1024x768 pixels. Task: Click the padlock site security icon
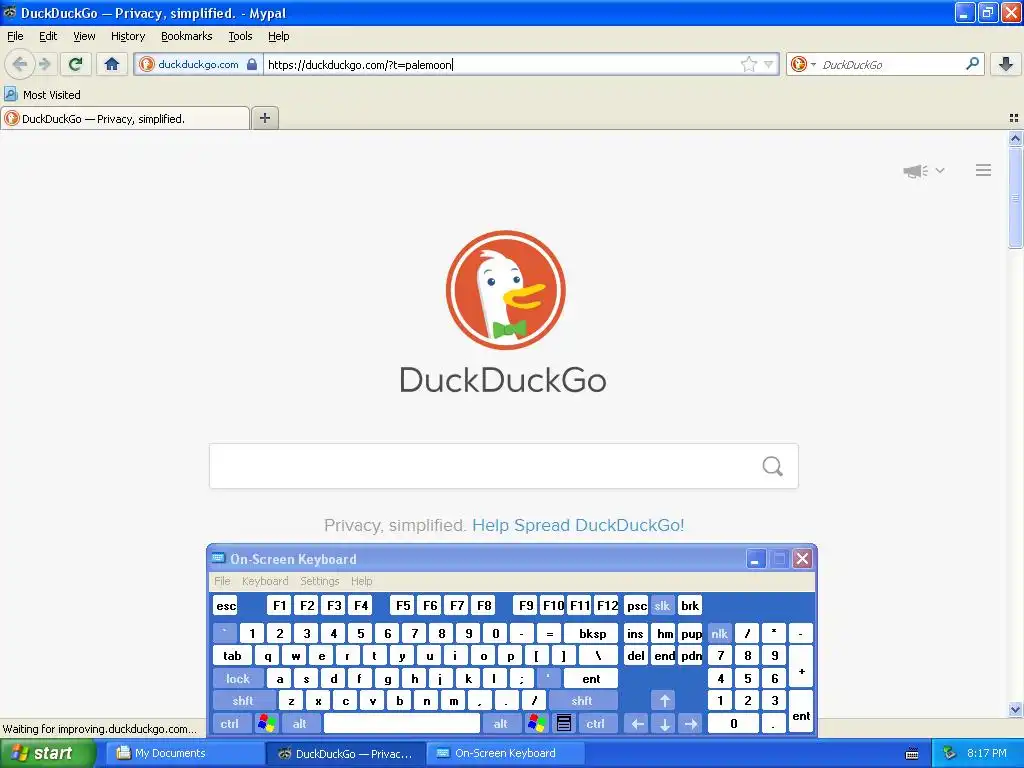[x=252, y=64]
